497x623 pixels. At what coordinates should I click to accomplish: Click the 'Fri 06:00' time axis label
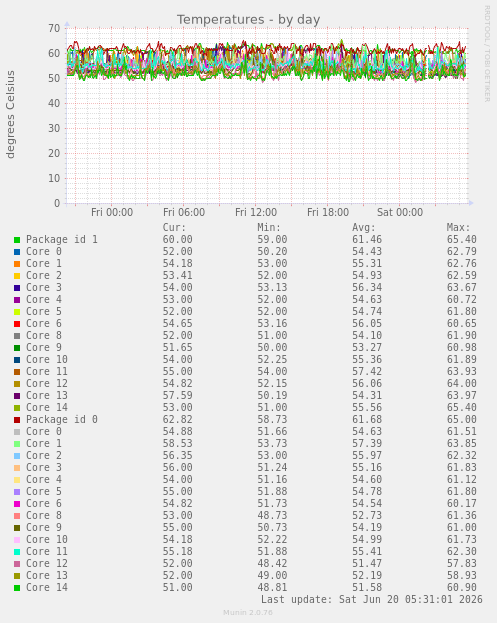[184, 212]
